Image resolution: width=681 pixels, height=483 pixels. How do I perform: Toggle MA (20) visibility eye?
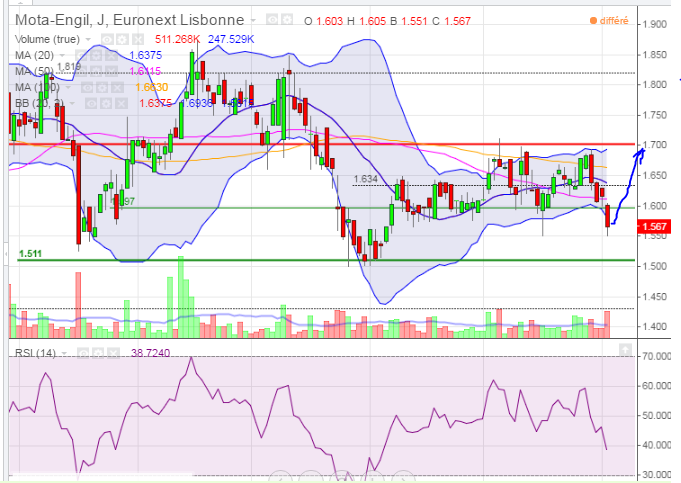(81, 56)
